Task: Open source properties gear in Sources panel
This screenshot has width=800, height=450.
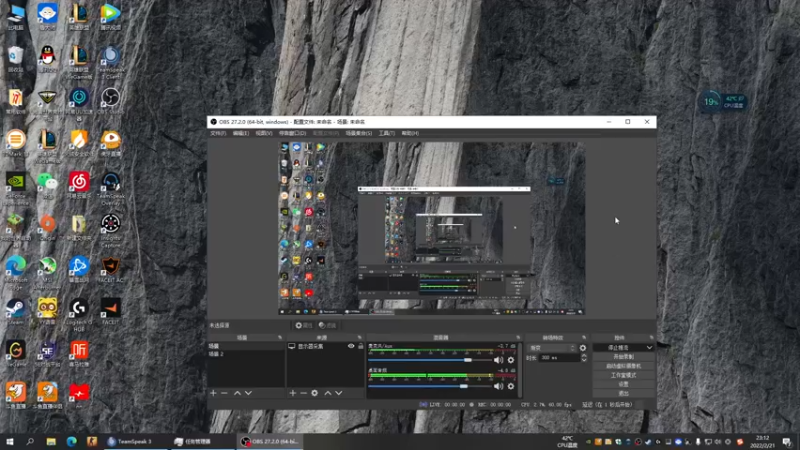Action: coord(315,393)
